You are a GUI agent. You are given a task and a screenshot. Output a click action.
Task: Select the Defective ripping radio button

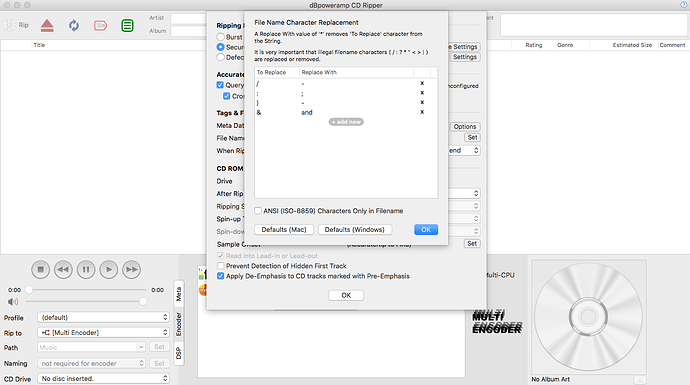click(x=220, y=57)
